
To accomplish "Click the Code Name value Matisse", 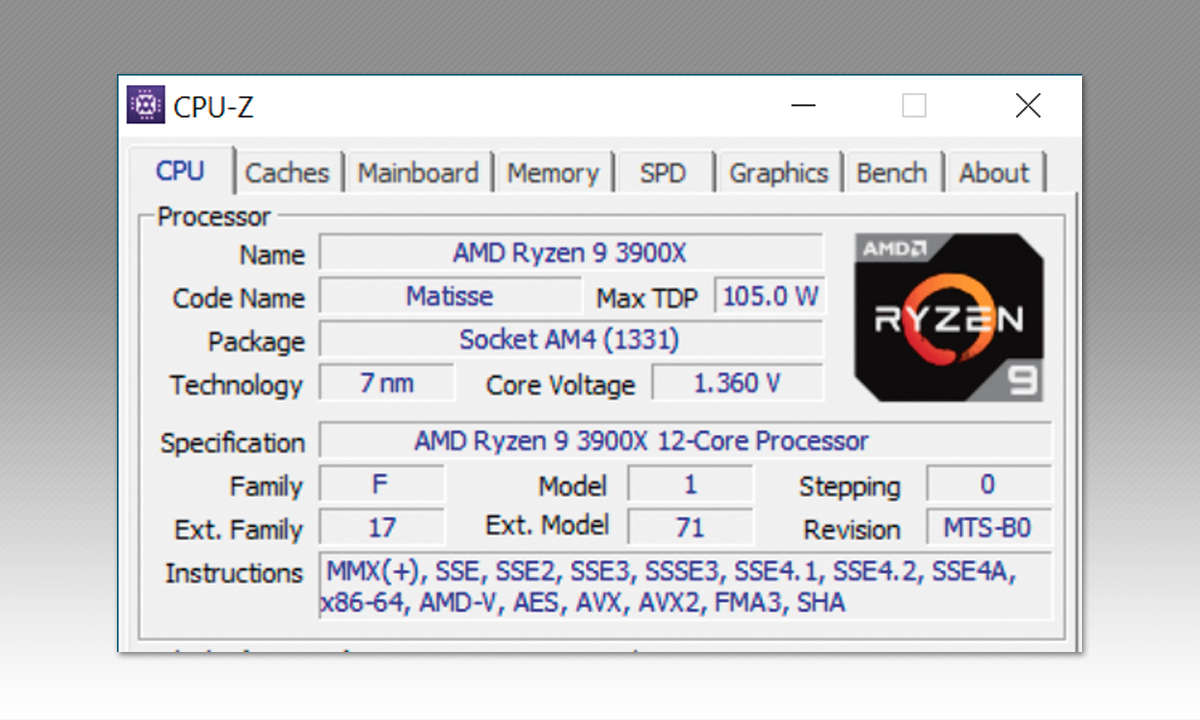I will [x=450, y=296].
